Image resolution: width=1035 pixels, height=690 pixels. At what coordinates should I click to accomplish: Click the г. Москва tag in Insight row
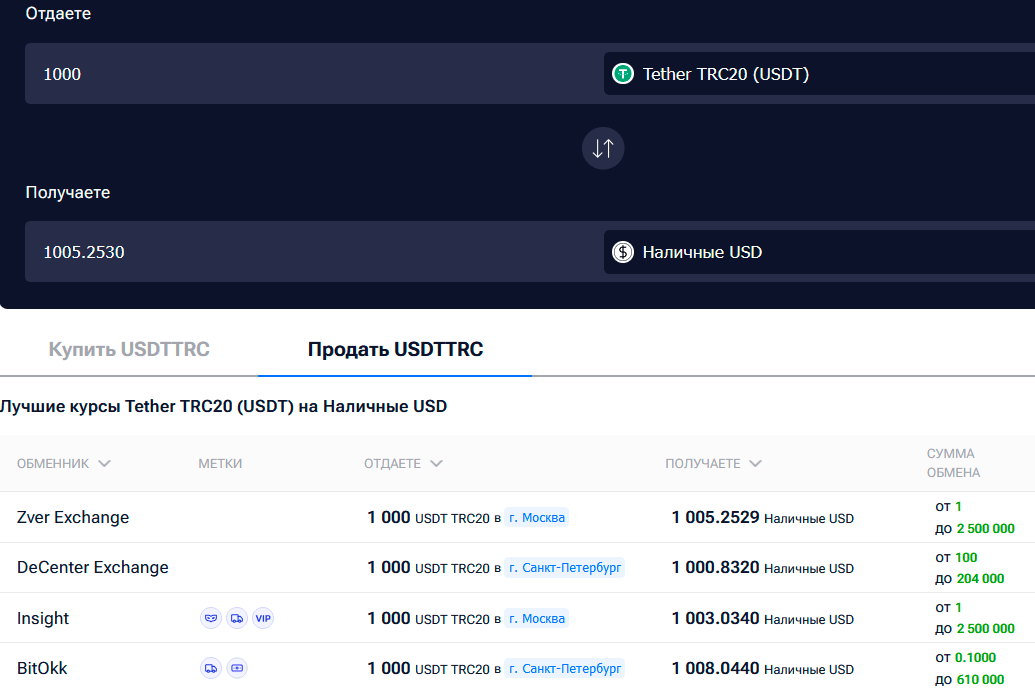[x=537, y=619]
